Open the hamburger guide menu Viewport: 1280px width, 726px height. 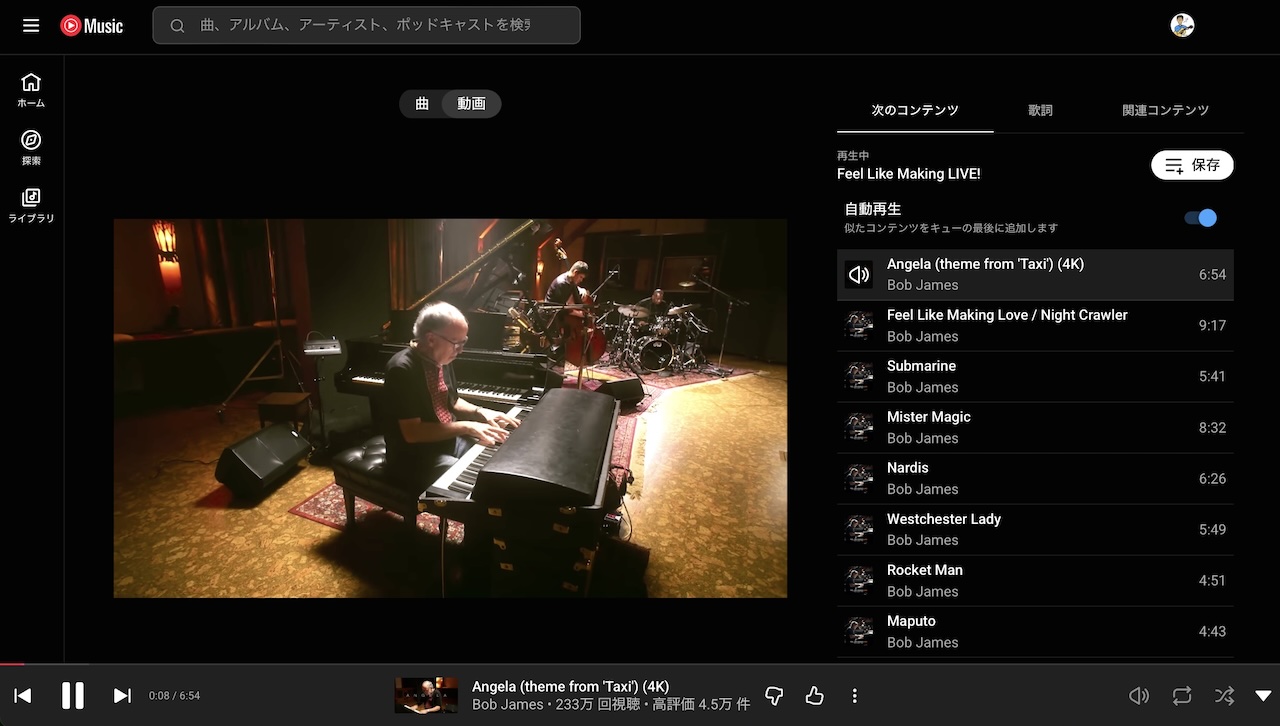click(x=31, y=26)
